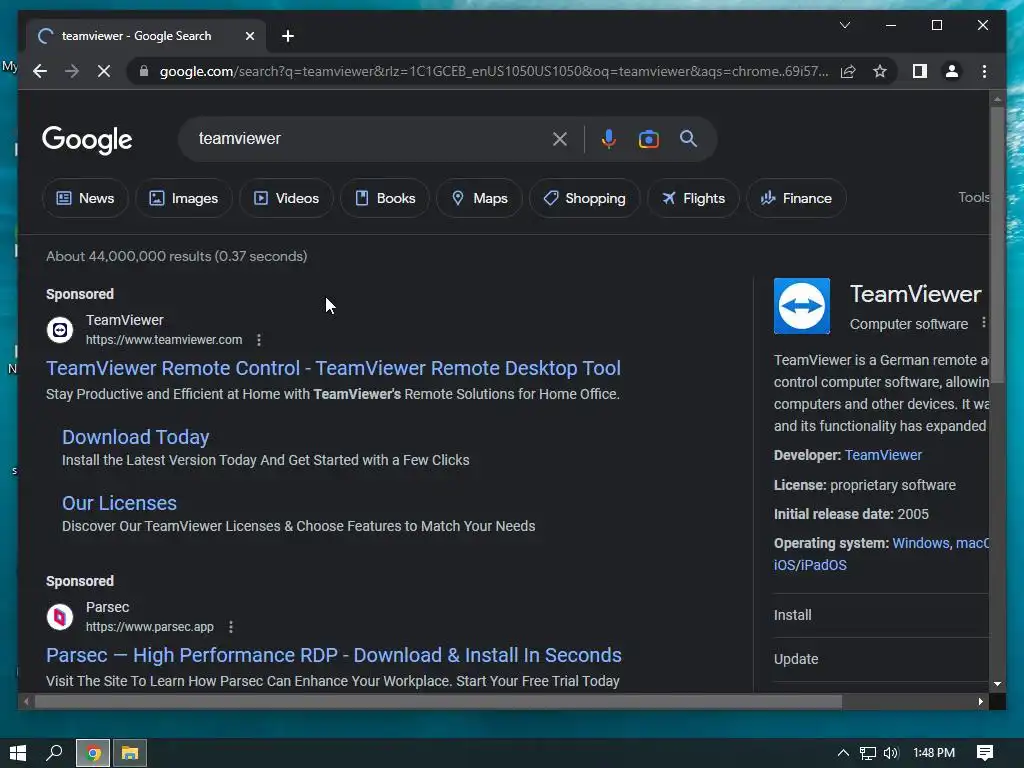Open a new browser tab
This screenshot has height=768, width=1024.
click(287, 36)
